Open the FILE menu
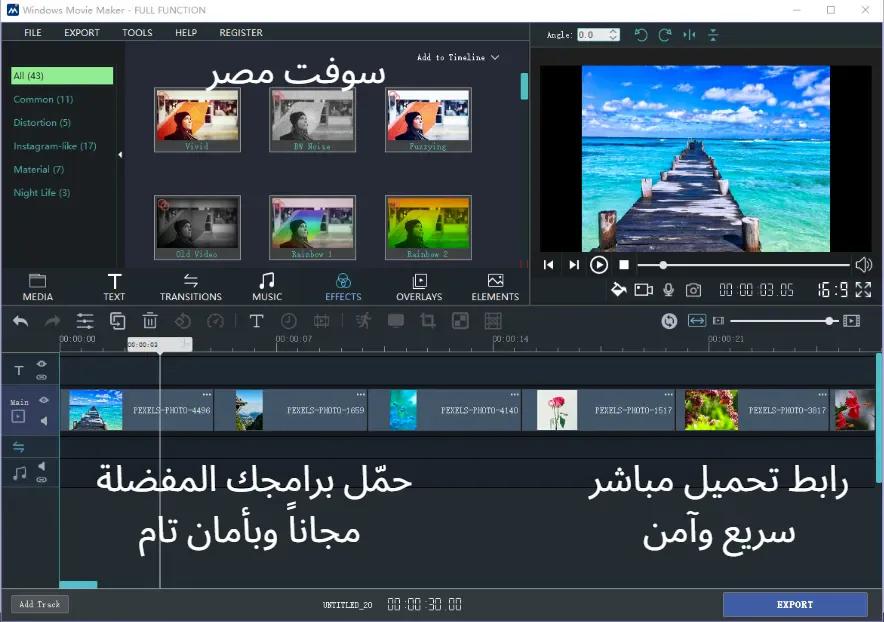 click(33, 33)
